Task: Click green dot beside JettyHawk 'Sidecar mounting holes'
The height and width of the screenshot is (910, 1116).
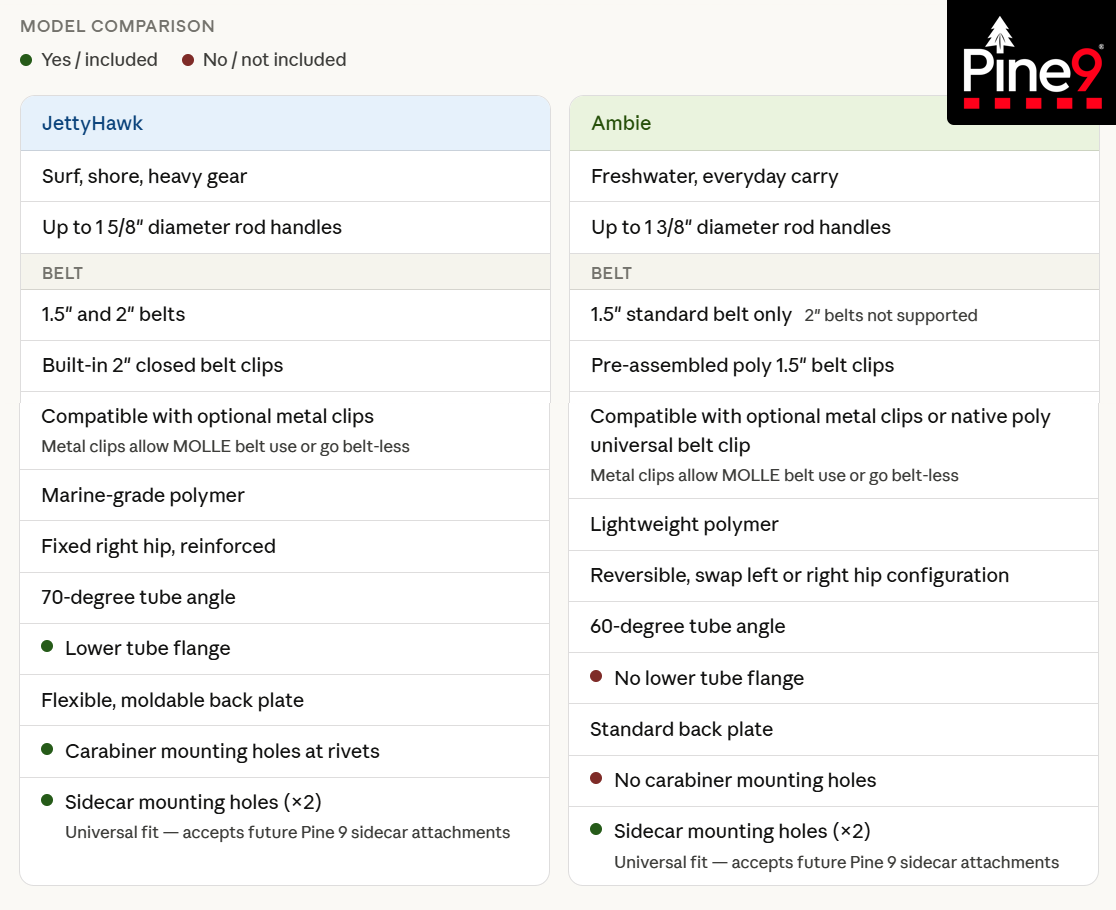Action: coord(47,800)
